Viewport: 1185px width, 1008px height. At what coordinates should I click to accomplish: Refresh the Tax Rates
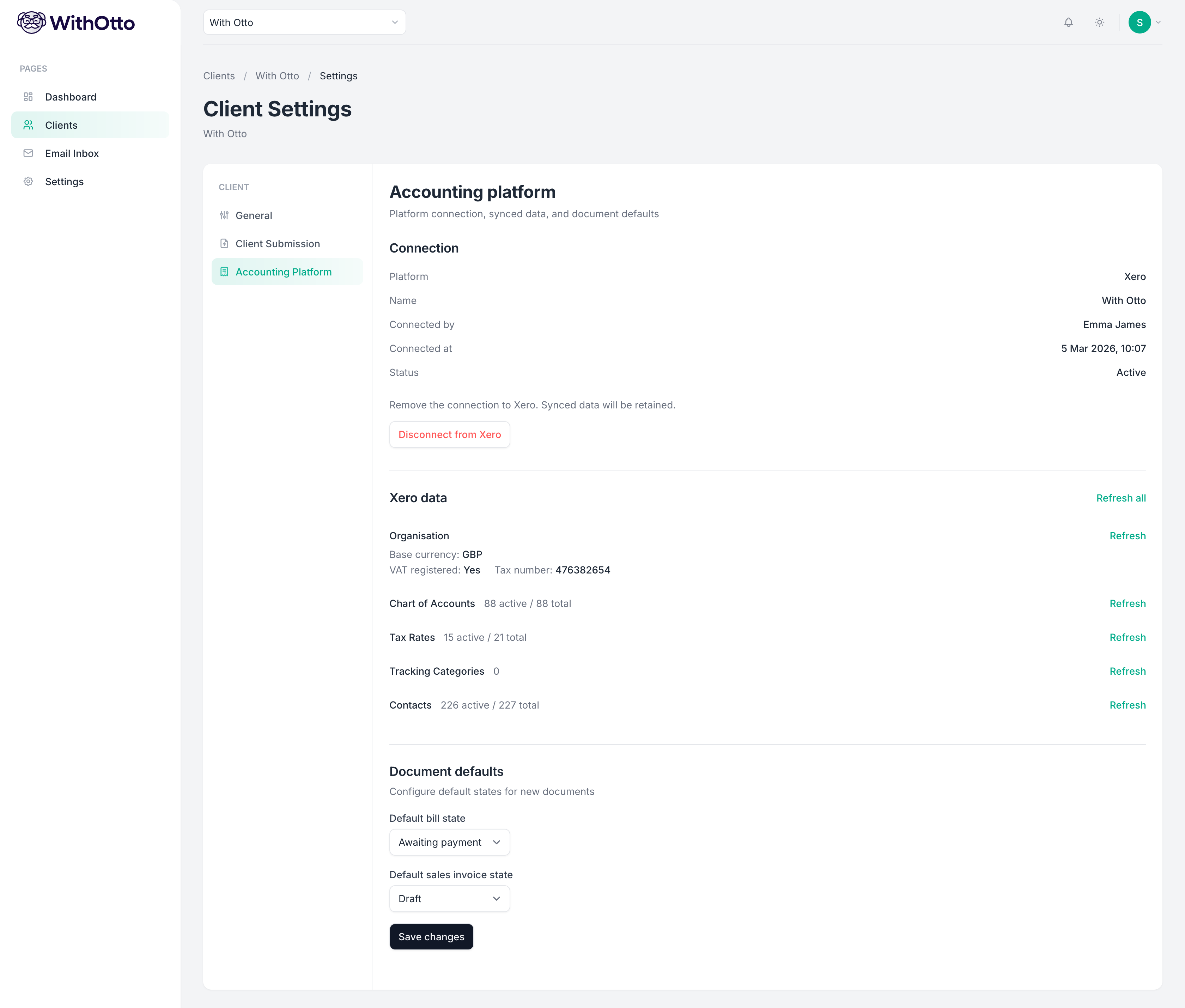[x=1127, y=637]
